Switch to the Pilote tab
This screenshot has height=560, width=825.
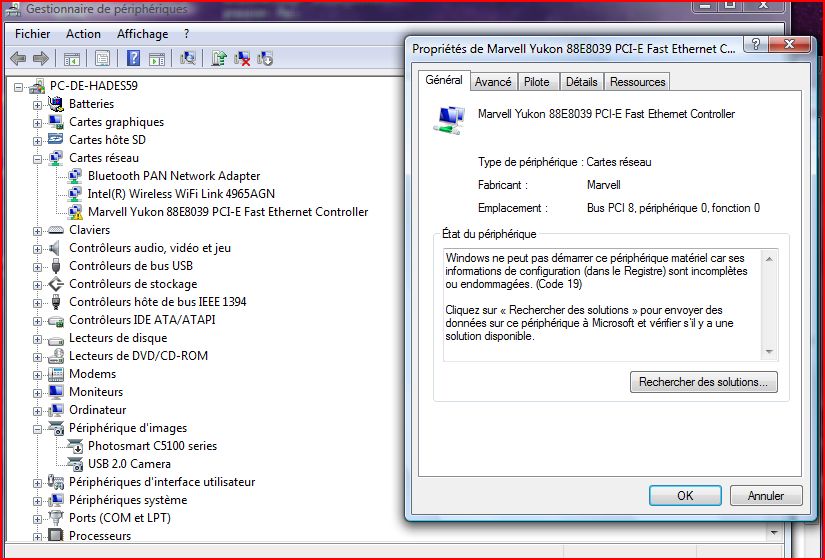(537, 82)
